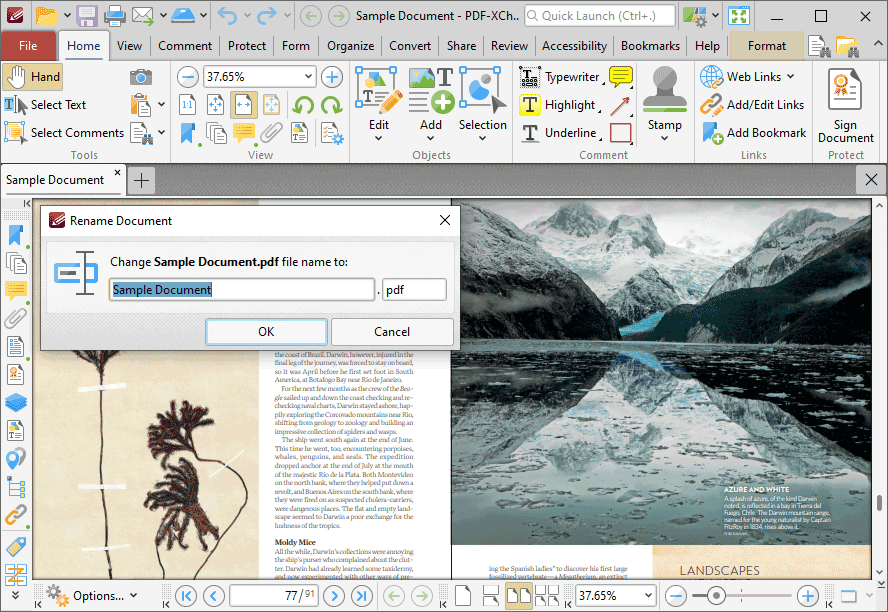Open the File menu
This screenshot has height=612, width=888.
pos(28,46)
